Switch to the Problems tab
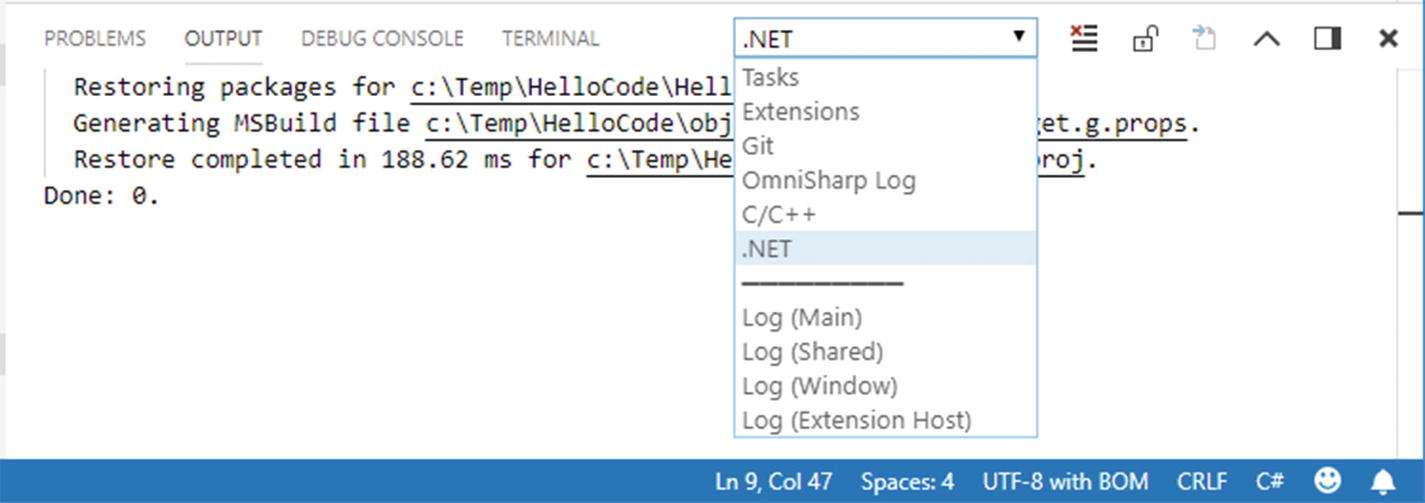 95,39
